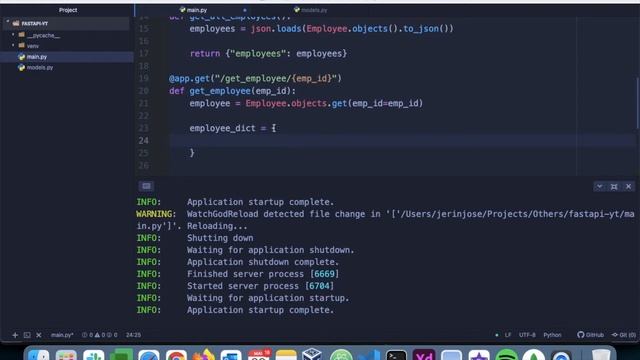Screen dimensions: 640x360
Task: Expand the venv folder arrow
Action: tap(13, 45)
